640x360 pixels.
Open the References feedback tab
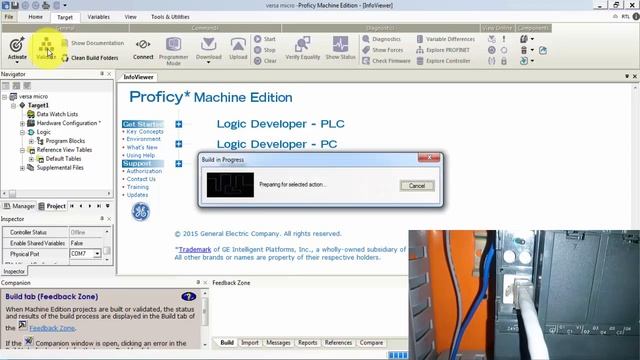point(338,343)
